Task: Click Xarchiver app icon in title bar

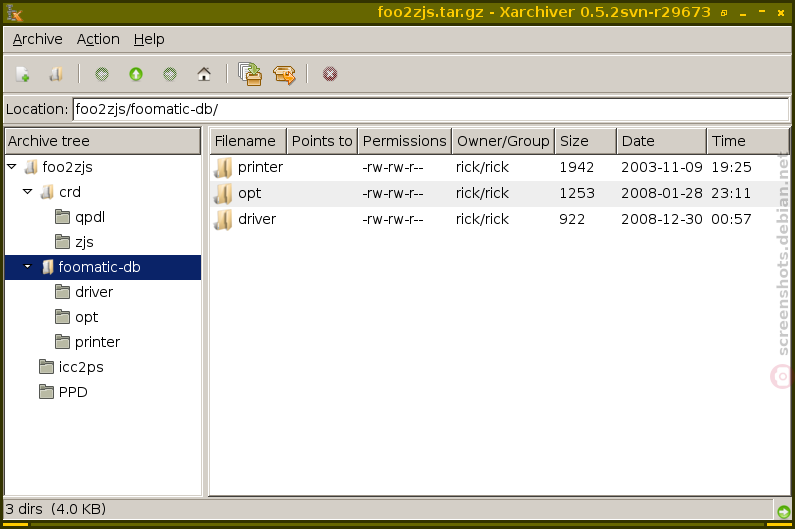Action: pyautogui.click(x=15, y=12)
